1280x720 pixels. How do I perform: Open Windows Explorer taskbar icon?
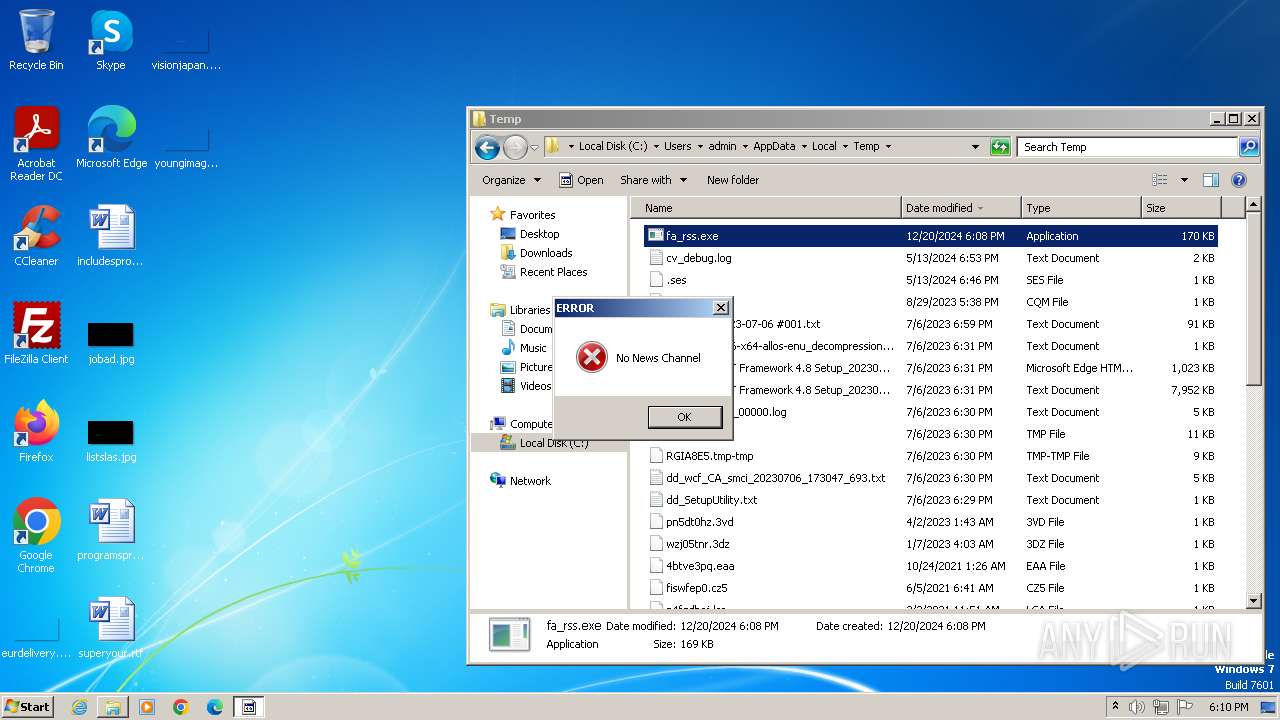point(113,707)
